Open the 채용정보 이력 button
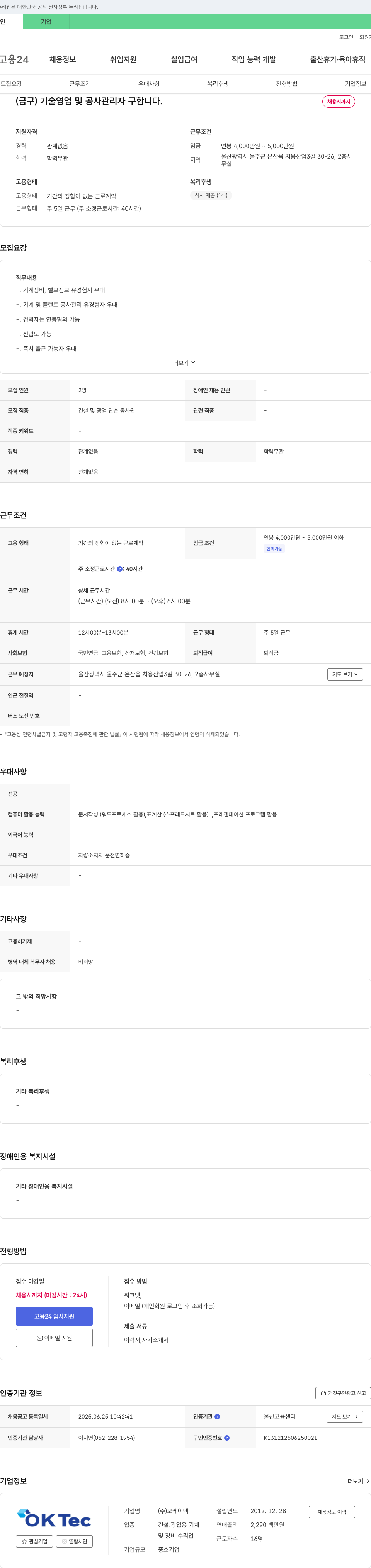 332,1512
